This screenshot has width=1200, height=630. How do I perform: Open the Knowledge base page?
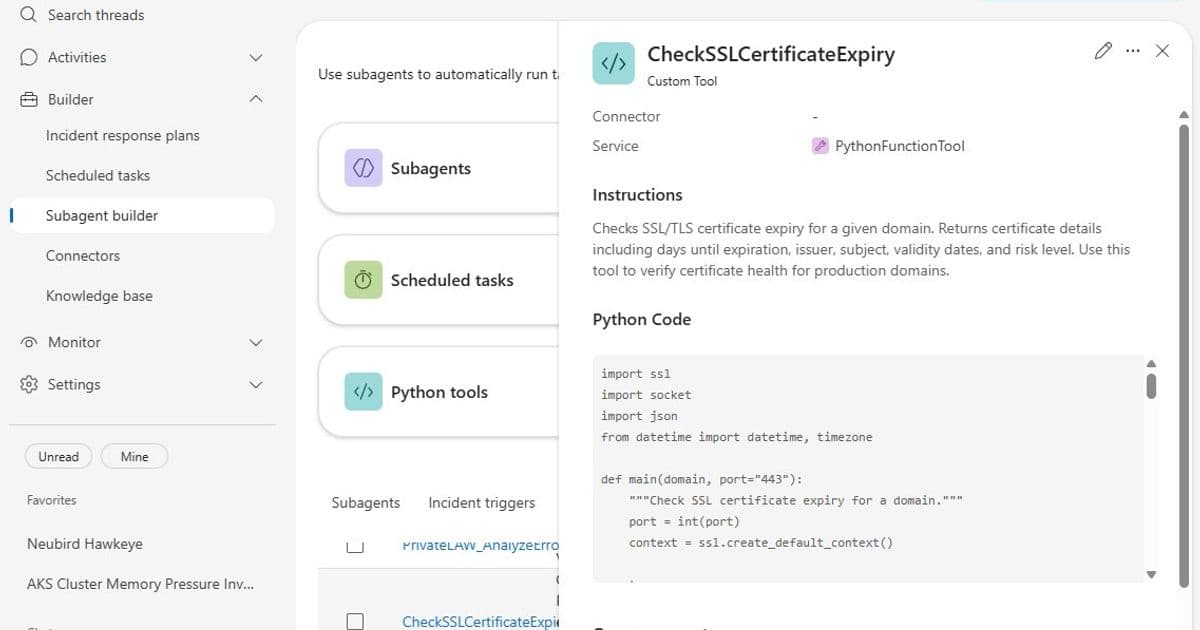click(x=99, y=295)
